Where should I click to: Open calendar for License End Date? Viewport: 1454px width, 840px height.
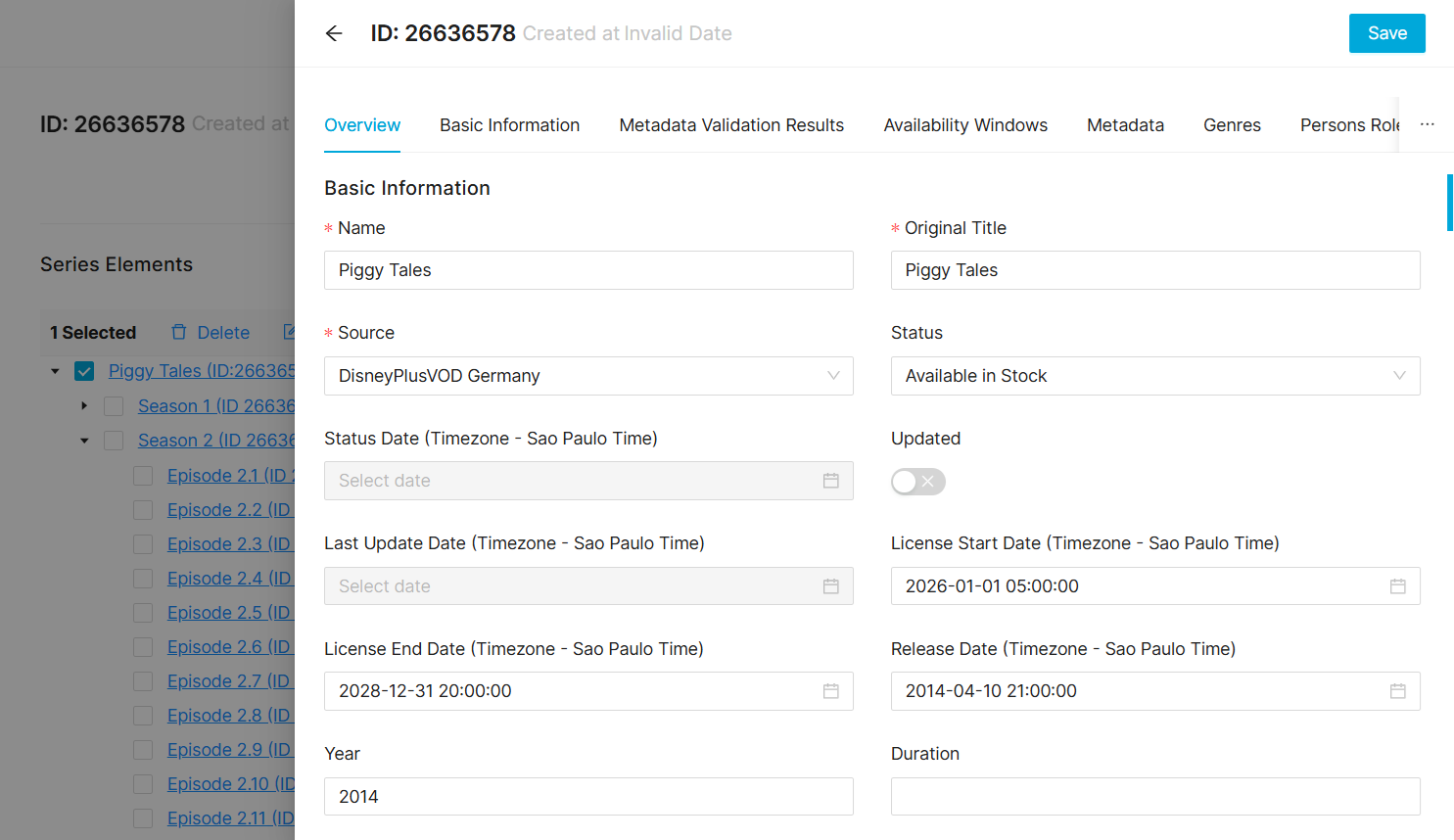coord(830,691)
